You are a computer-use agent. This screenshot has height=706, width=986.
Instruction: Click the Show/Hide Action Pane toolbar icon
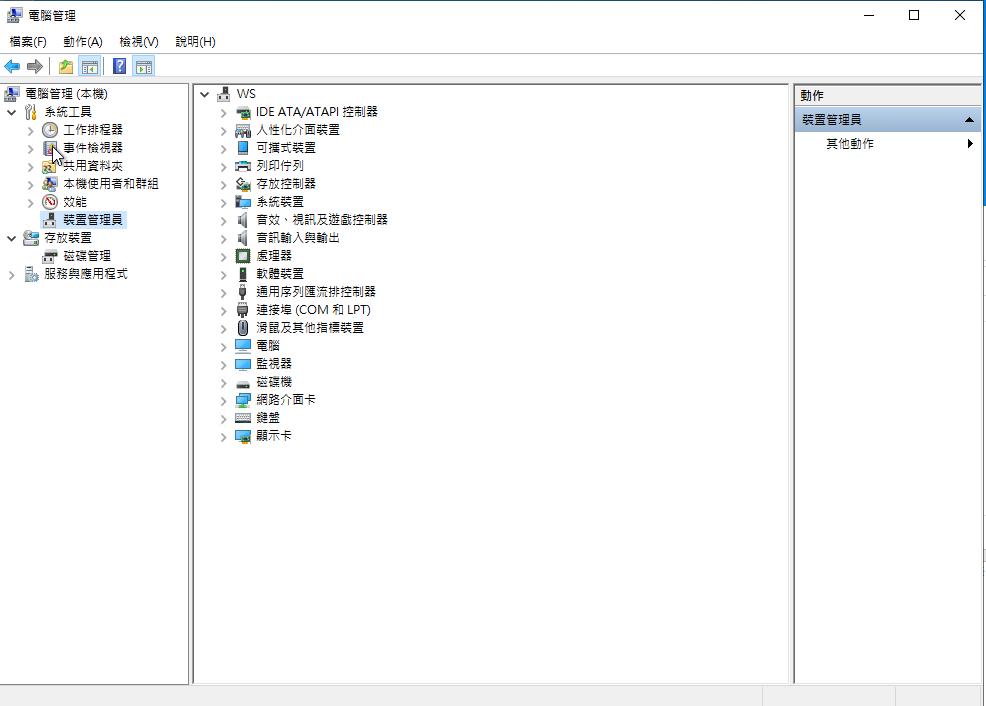(x=144, y=67)
